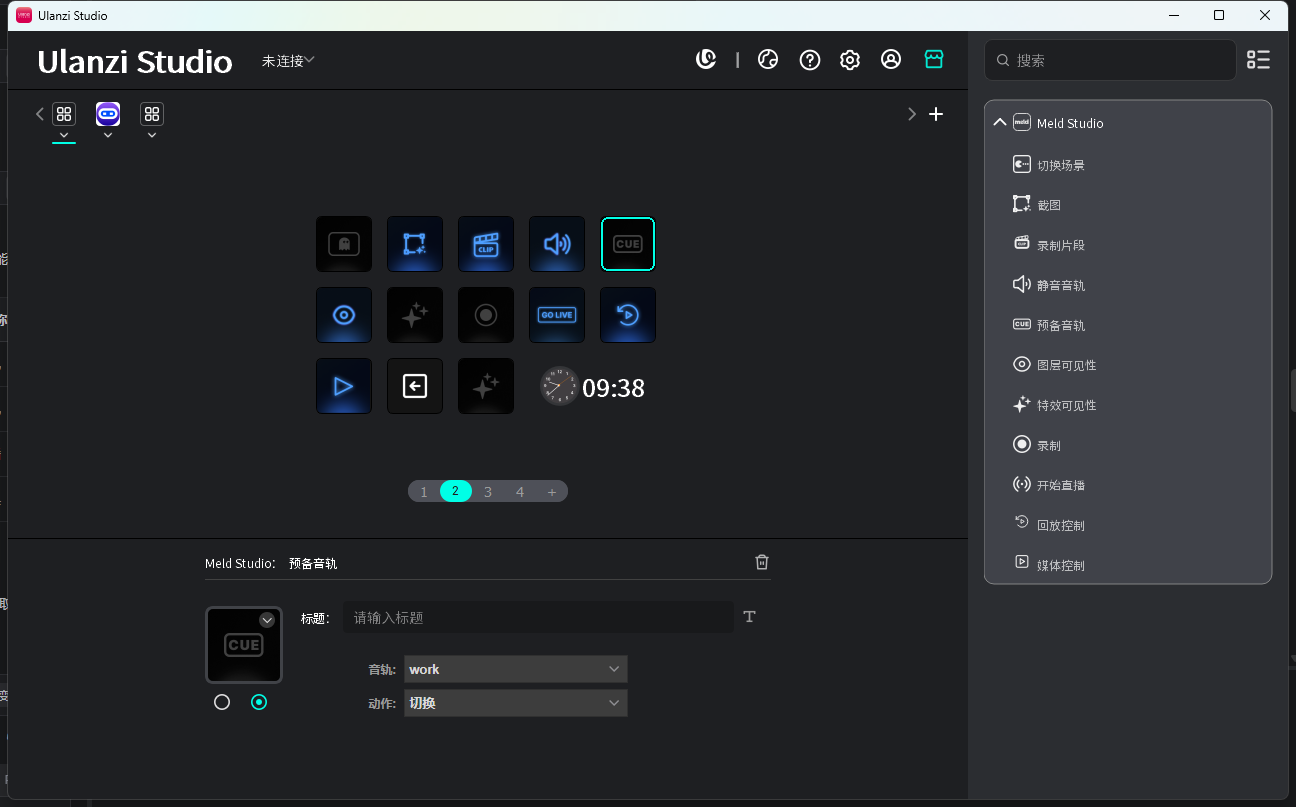Expand the 动作 切换 dropdown
Viewport: 1296px width, 807px height.
click(515, 703)
